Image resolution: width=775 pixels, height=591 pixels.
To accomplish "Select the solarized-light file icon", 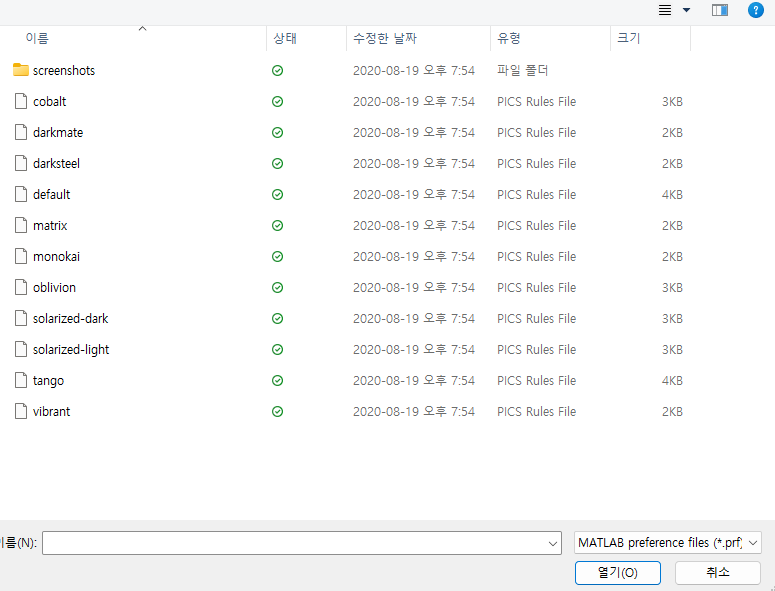I will click(x=21, y=349).
